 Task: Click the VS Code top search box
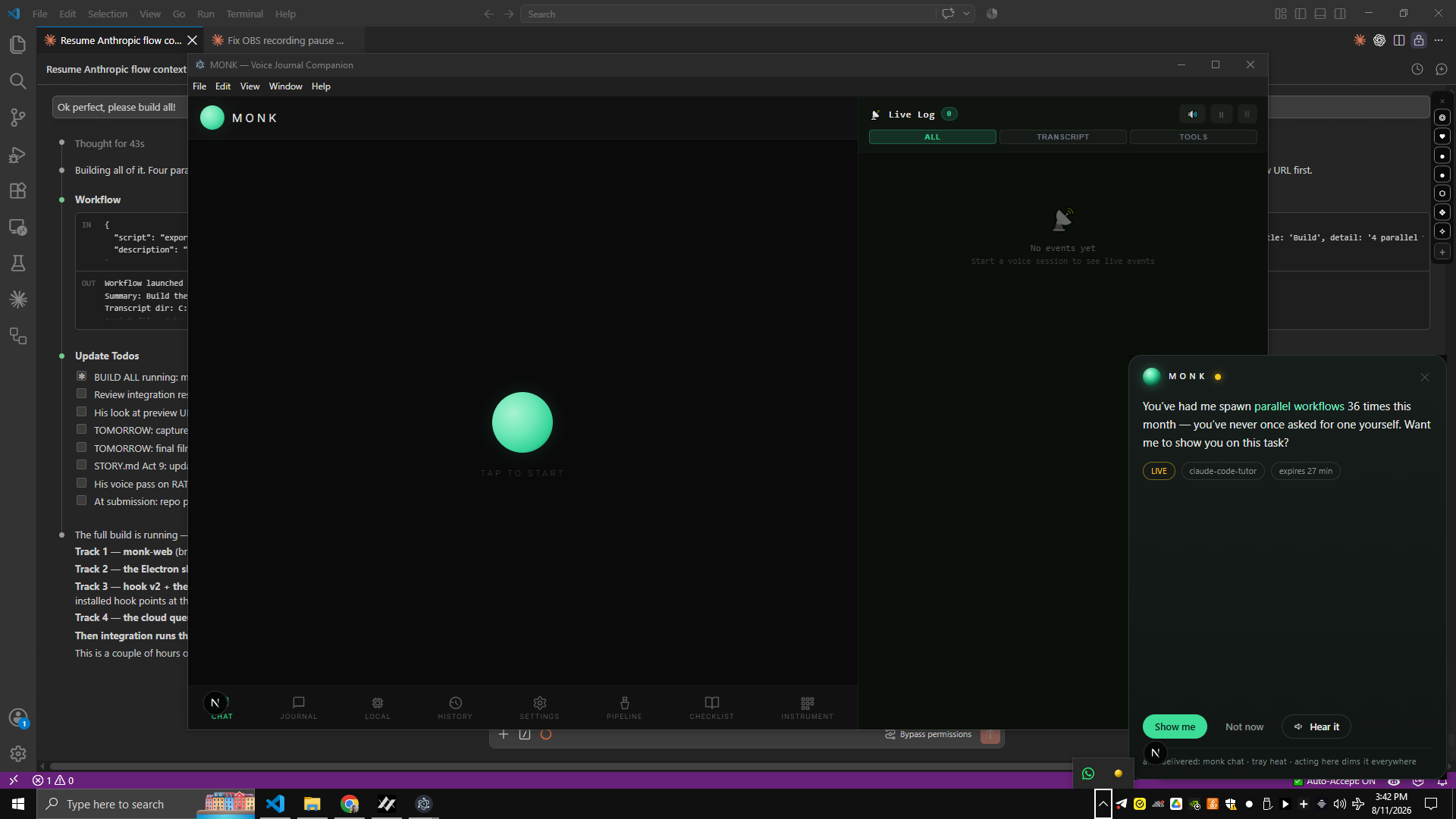coord(728,14)
